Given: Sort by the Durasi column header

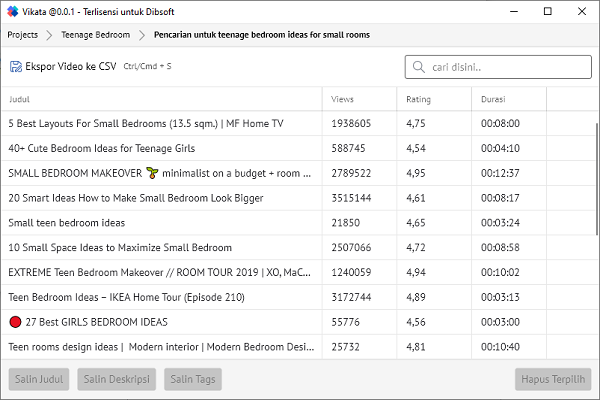Looking at the screenshot, I should (x=493, y=100).
